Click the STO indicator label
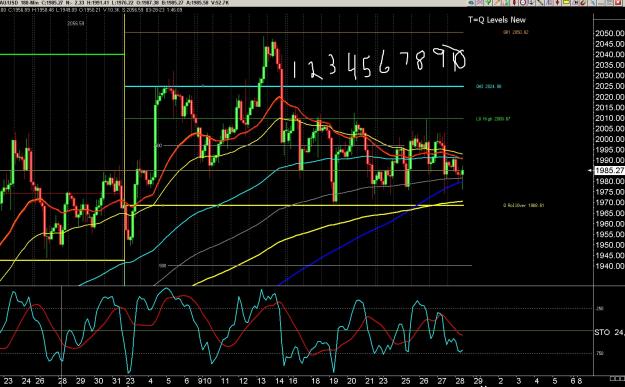This screenshot has height=387, width=625. coord(602,332)
